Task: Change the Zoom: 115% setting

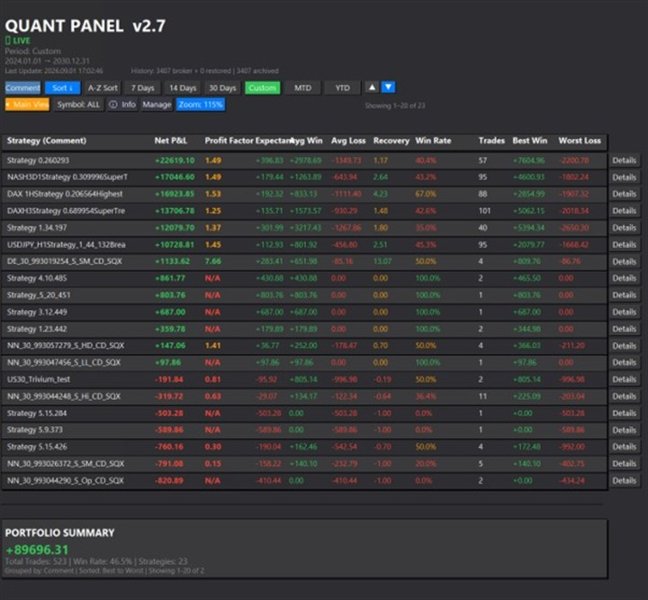Action: pyautogui.click(x=201, y=105)
